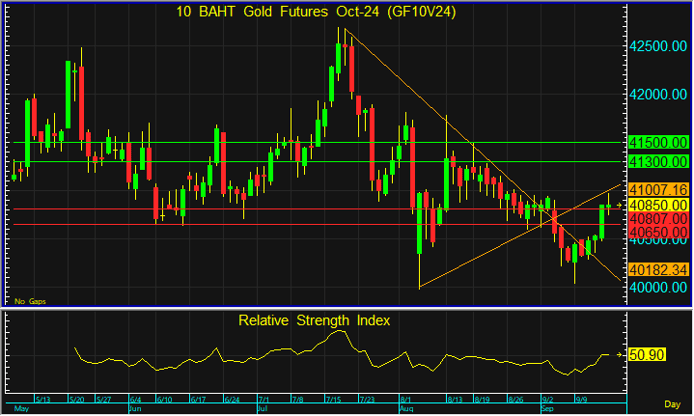Click the Relative Strength Index panel title

(x=314, y=321)
